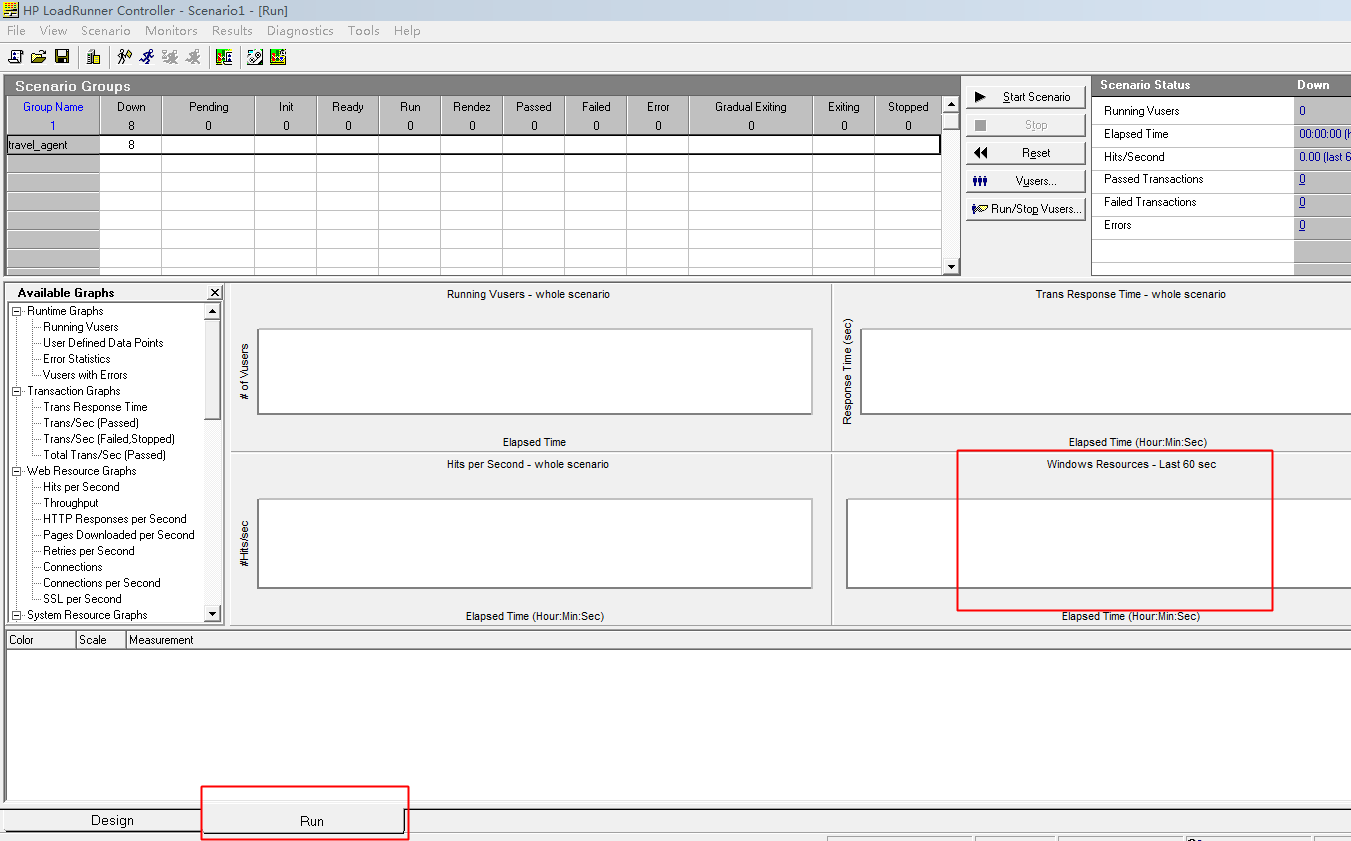Click the Gradual Exiting column header
Image resolution: width=1351 pixels, height=841 pixels.
tap(751, 107)
